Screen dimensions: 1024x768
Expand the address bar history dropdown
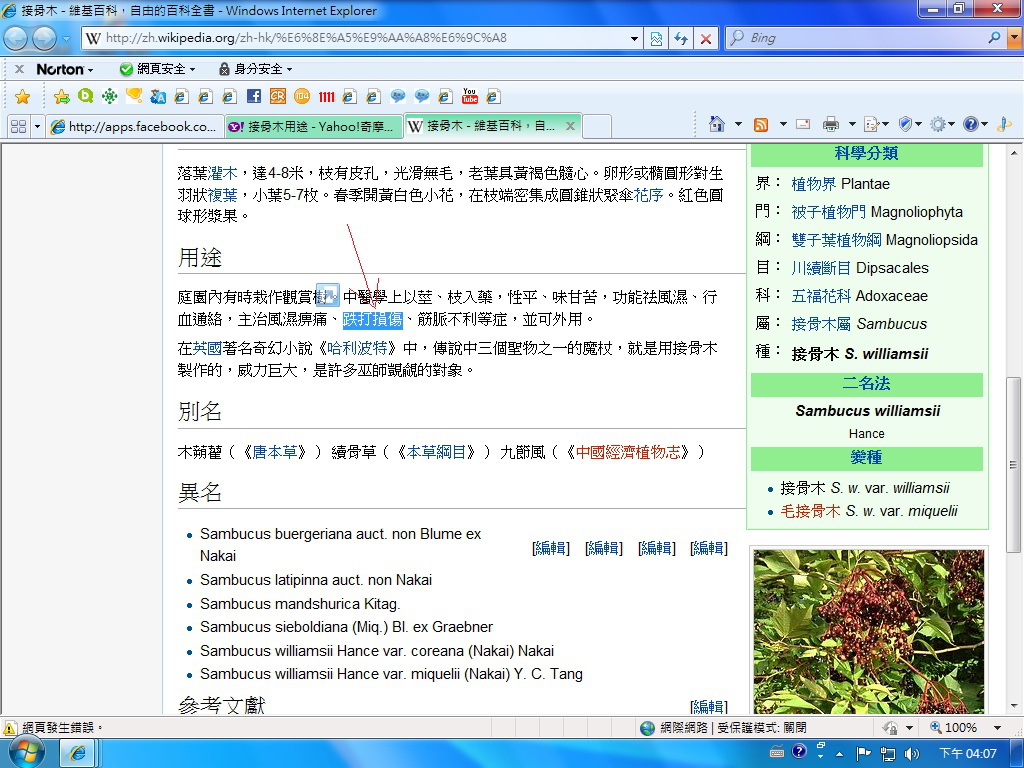click(x=634, y=38)
